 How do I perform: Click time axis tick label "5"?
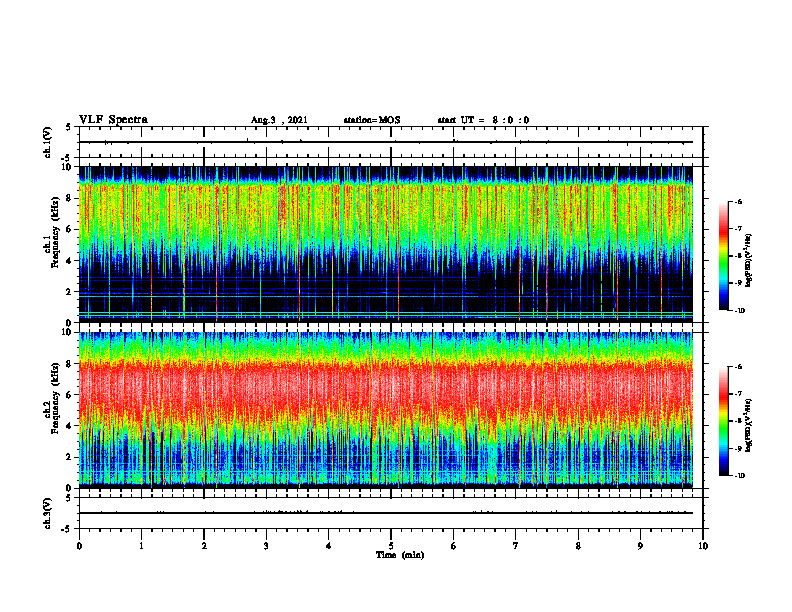[x=391, y=546]
